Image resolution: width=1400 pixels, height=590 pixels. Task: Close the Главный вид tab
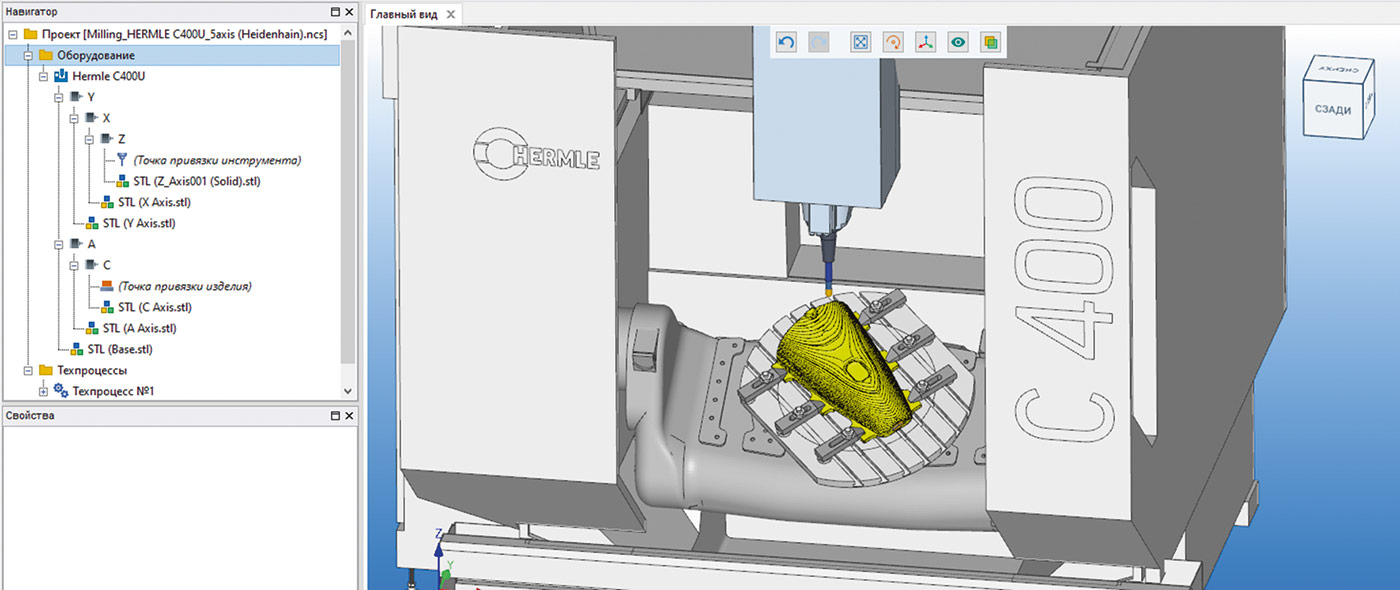(450, 15)
